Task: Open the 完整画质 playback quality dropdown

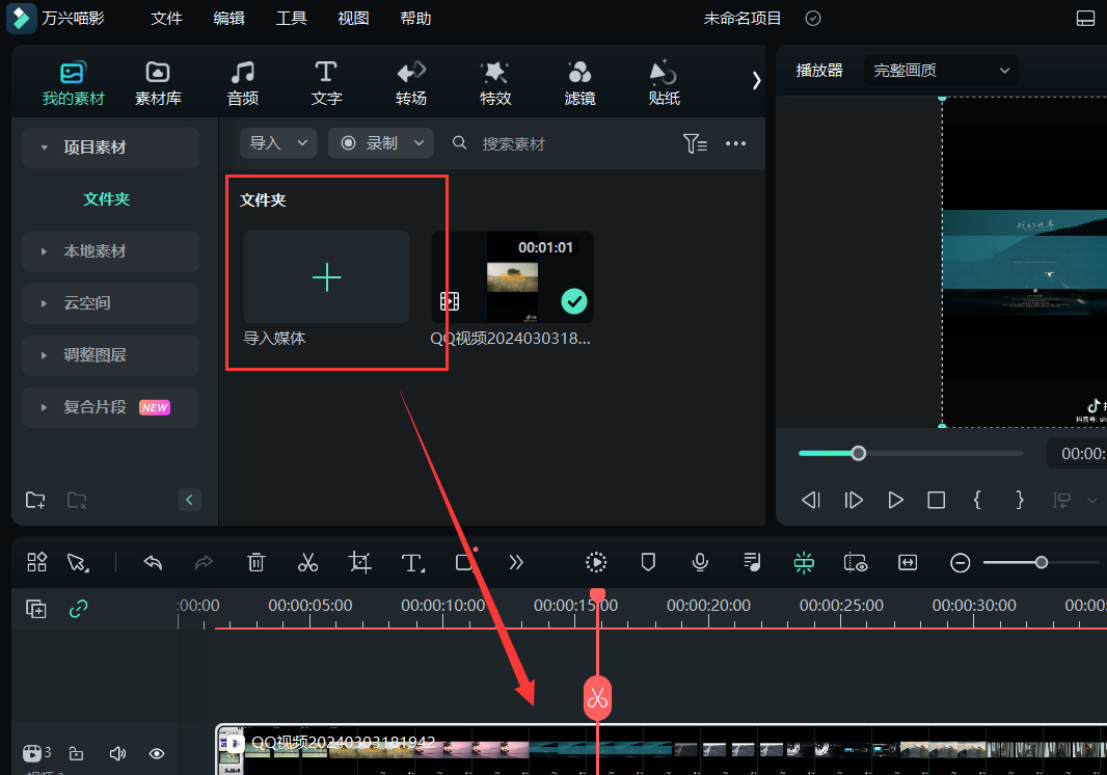Action: [941, 71]
